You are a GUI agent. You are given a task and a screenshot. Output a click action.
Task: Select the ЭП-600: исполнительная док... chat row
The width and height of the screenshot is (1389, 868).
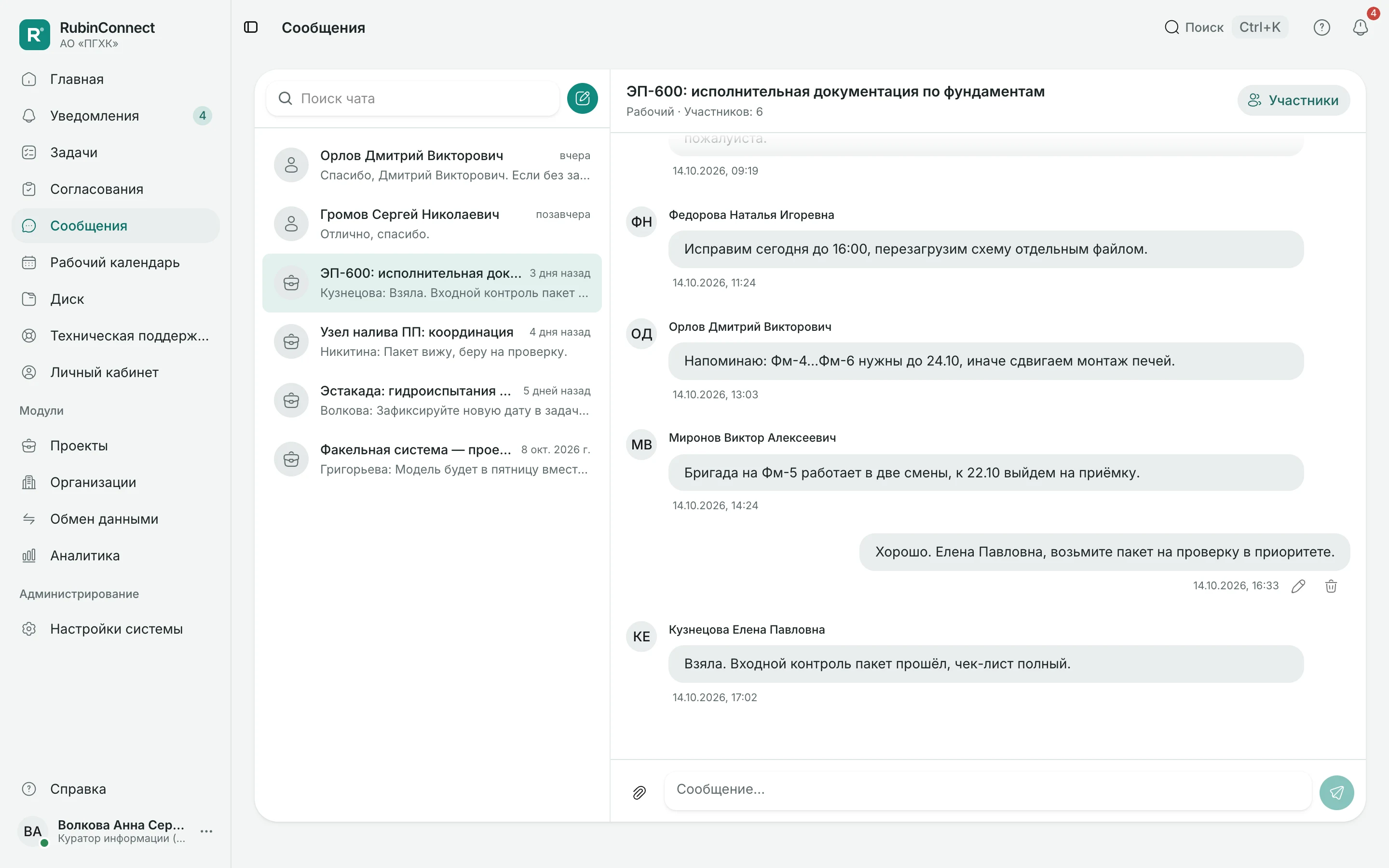point(432,283)
